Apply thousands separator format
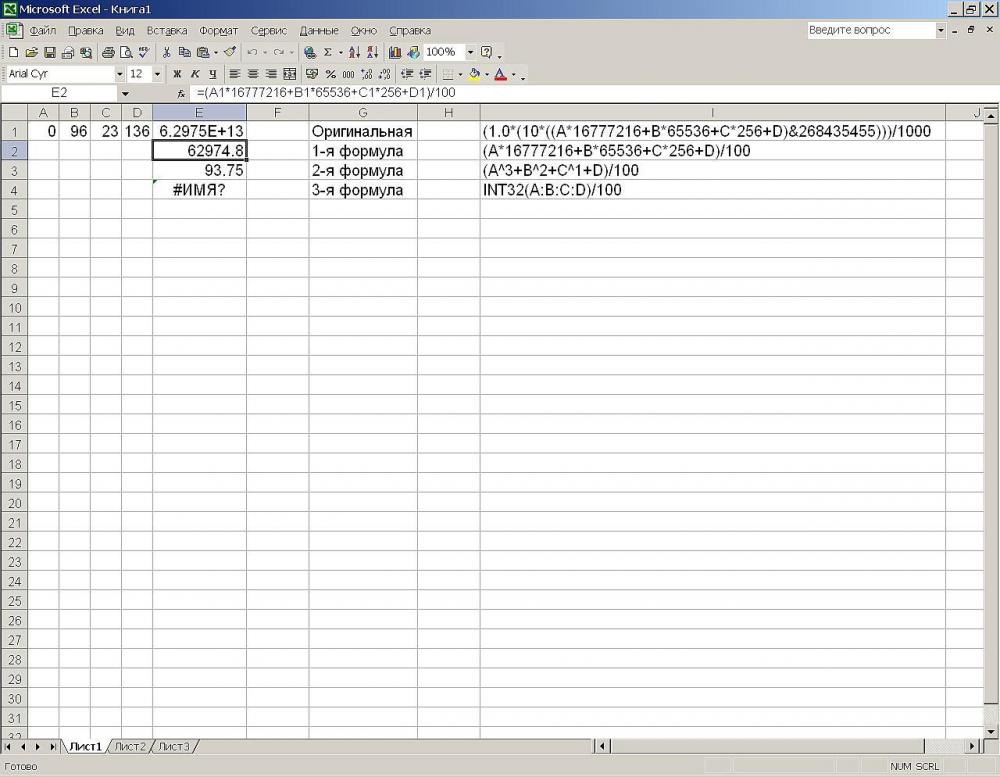 pos(348,74)
